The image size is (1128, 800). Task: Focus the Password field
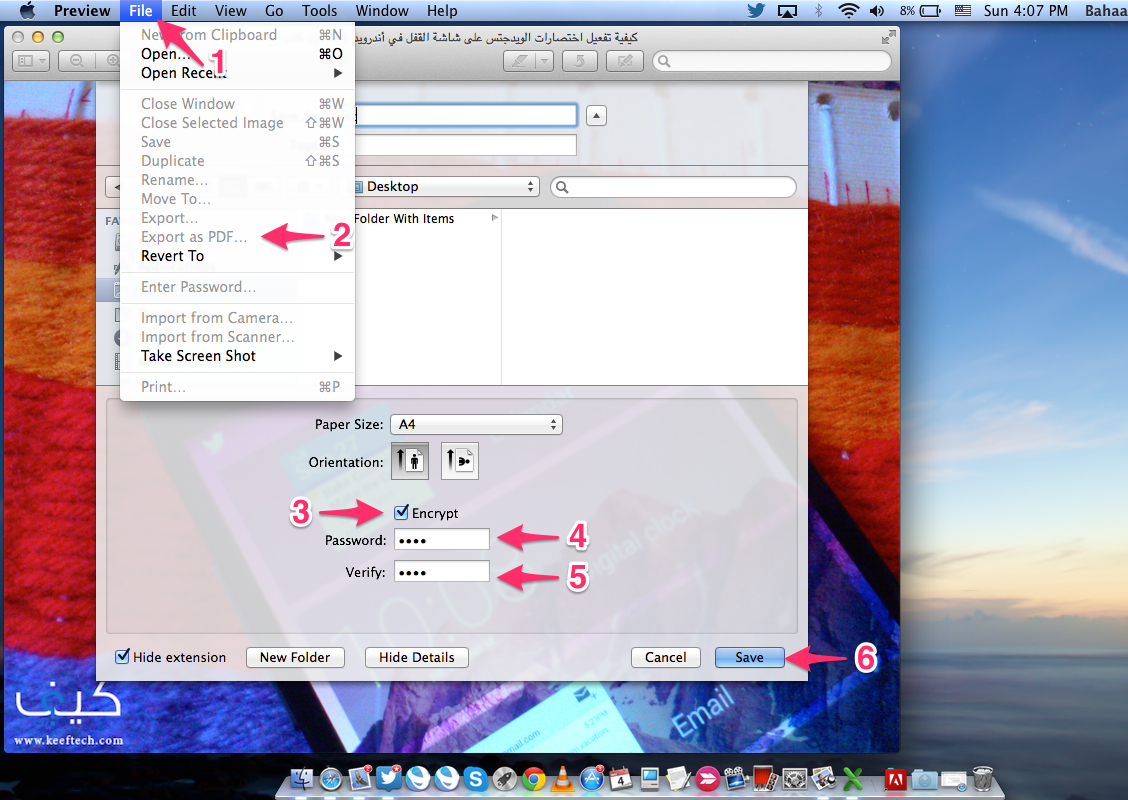click(442, 540)
